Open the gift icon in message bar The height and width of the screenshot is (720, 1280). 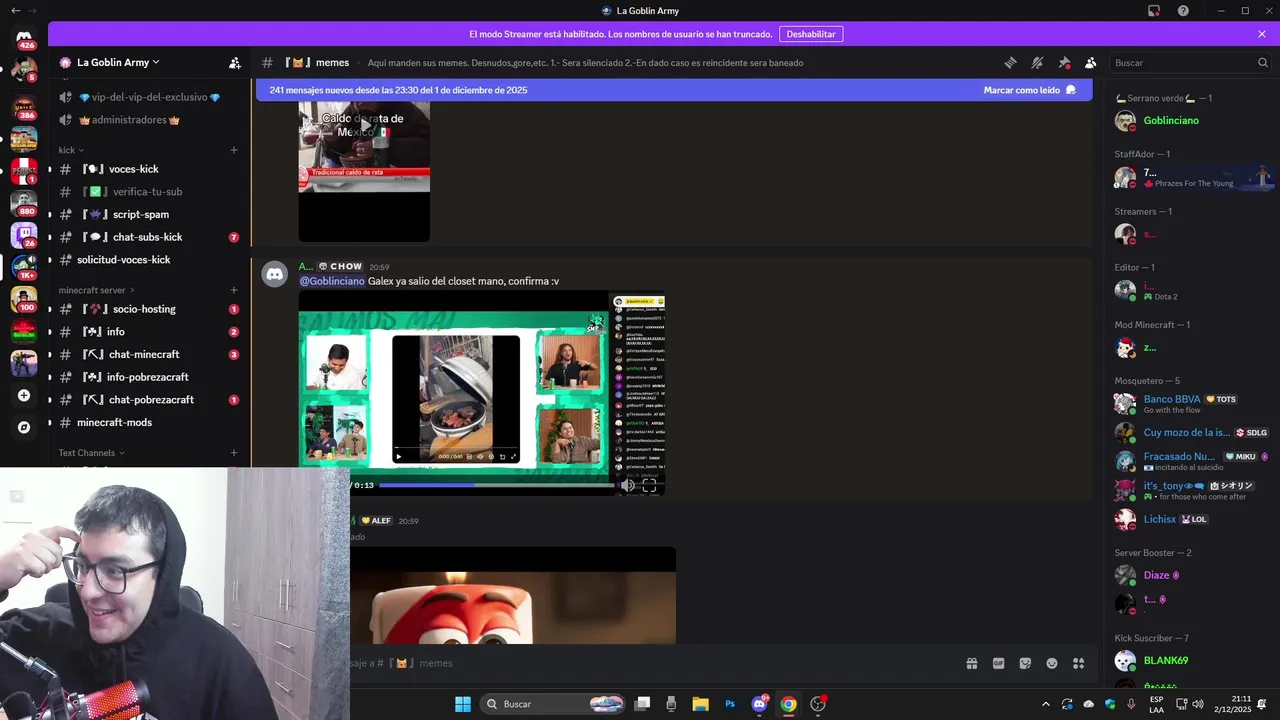click(x=971, y=663)
